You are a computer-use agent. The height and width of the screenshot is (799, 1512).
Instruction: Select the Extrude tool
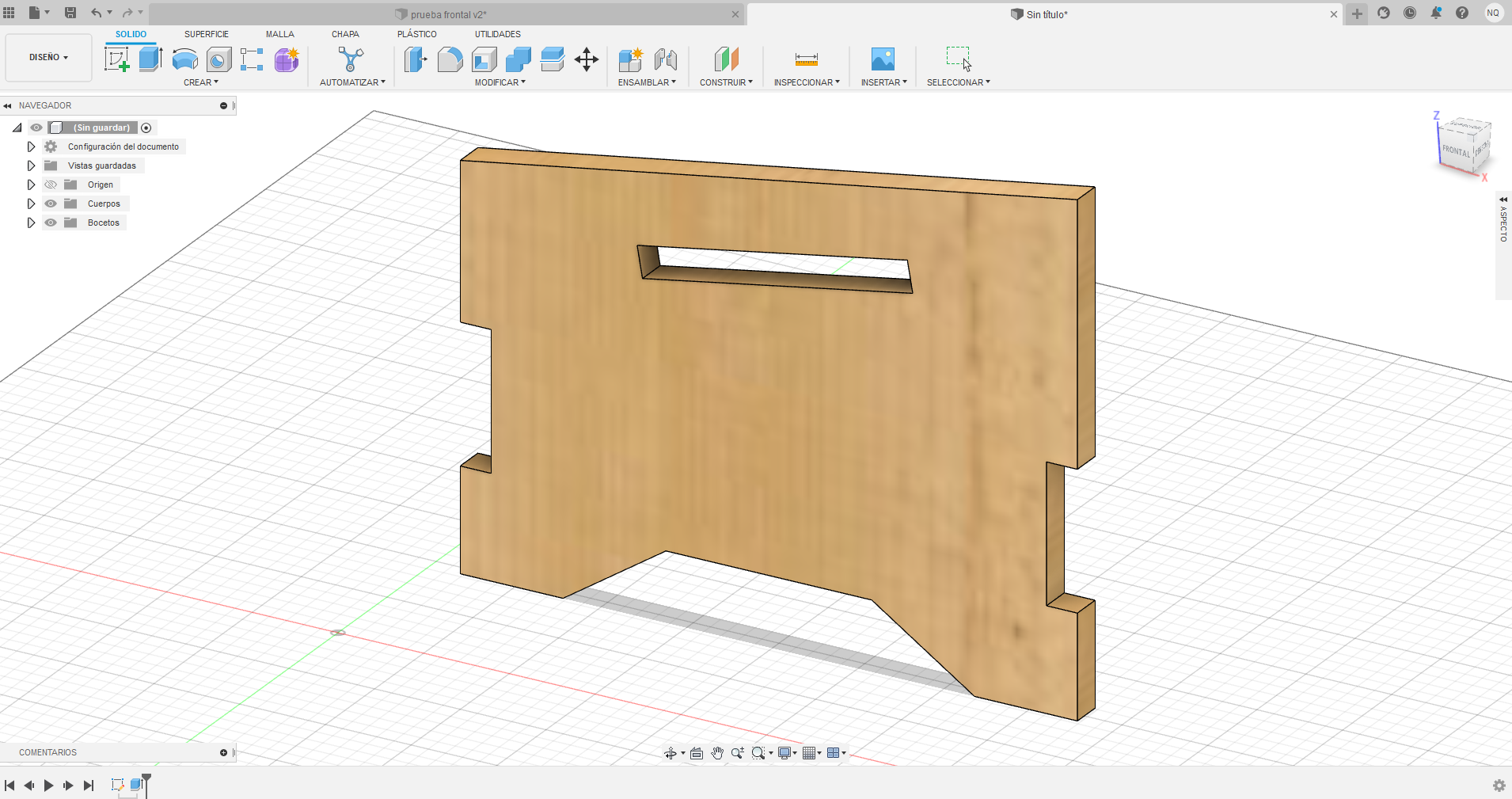coord(150,59)
